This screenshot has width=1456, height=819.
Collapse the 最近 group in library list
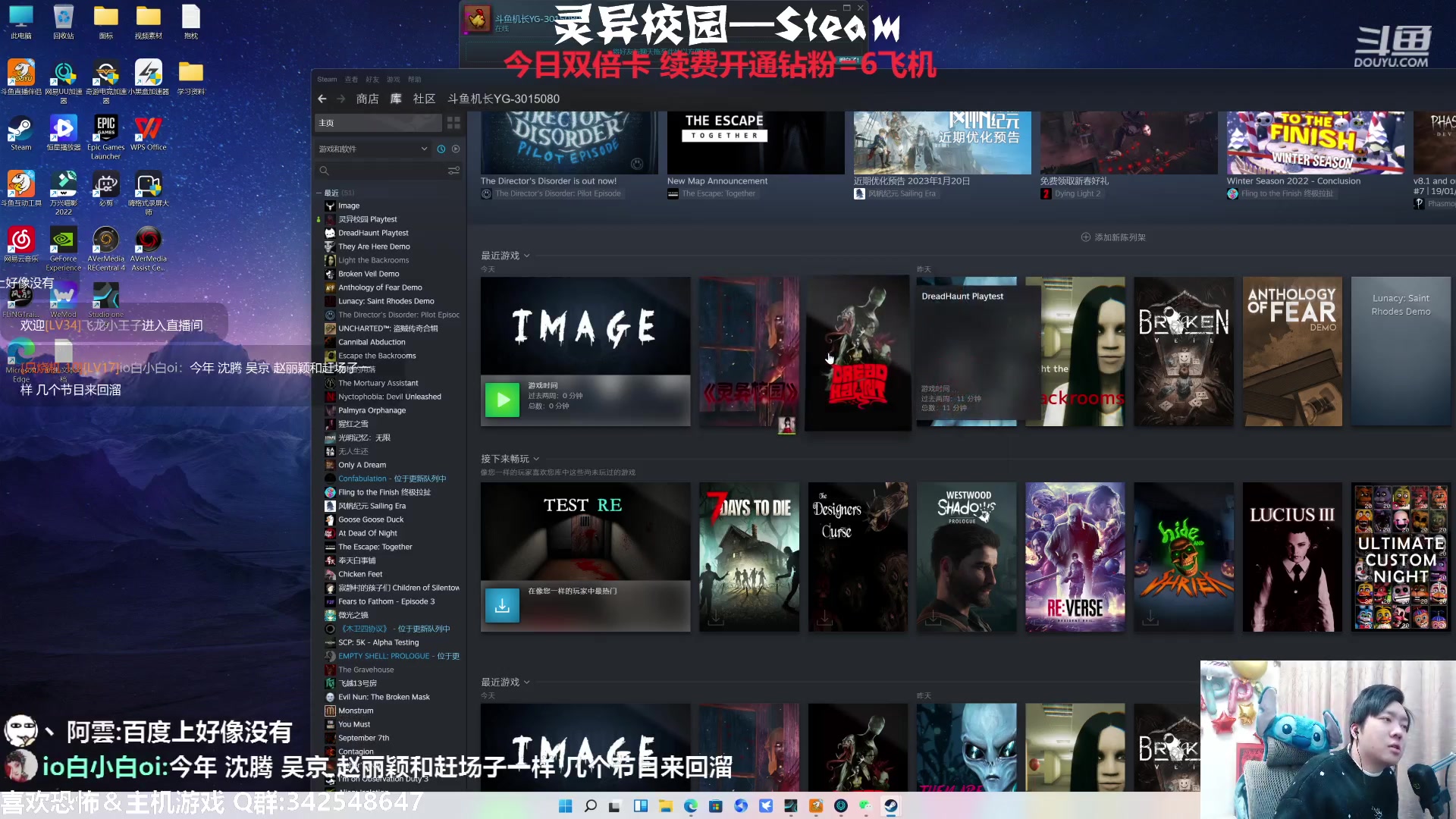(x=319, y=193)
